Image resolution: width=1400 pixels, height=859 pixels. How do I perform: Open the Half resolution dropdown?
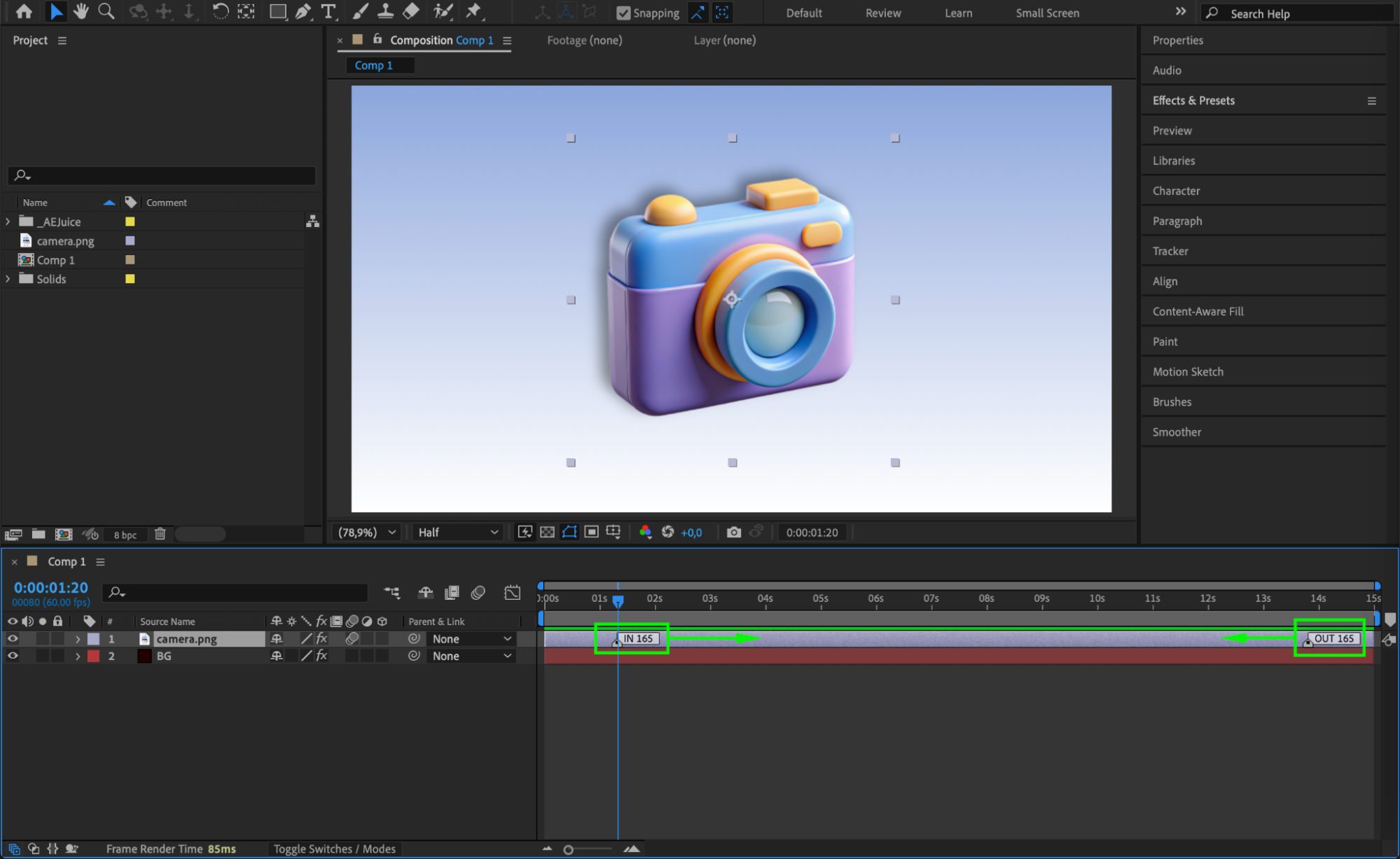tap(458, 532)
